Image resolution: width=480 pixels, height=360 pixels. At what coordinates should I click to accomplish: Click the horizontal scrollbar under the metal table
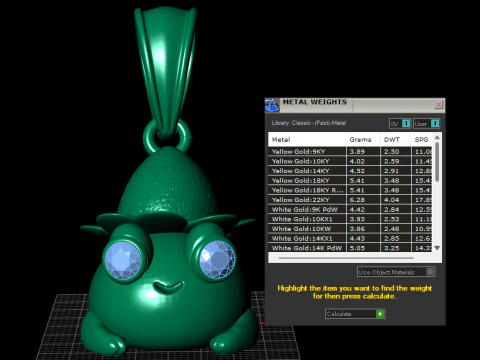click(x=346, y=258)
